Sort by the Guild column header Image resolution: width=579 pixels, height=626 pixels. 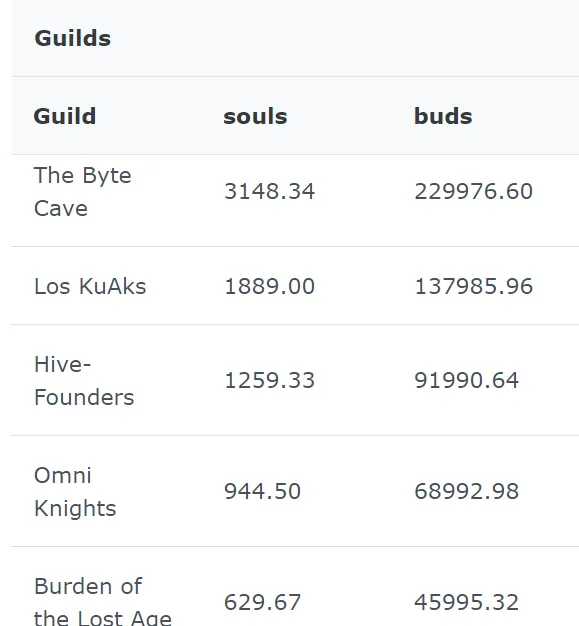[x=65, y=116]
